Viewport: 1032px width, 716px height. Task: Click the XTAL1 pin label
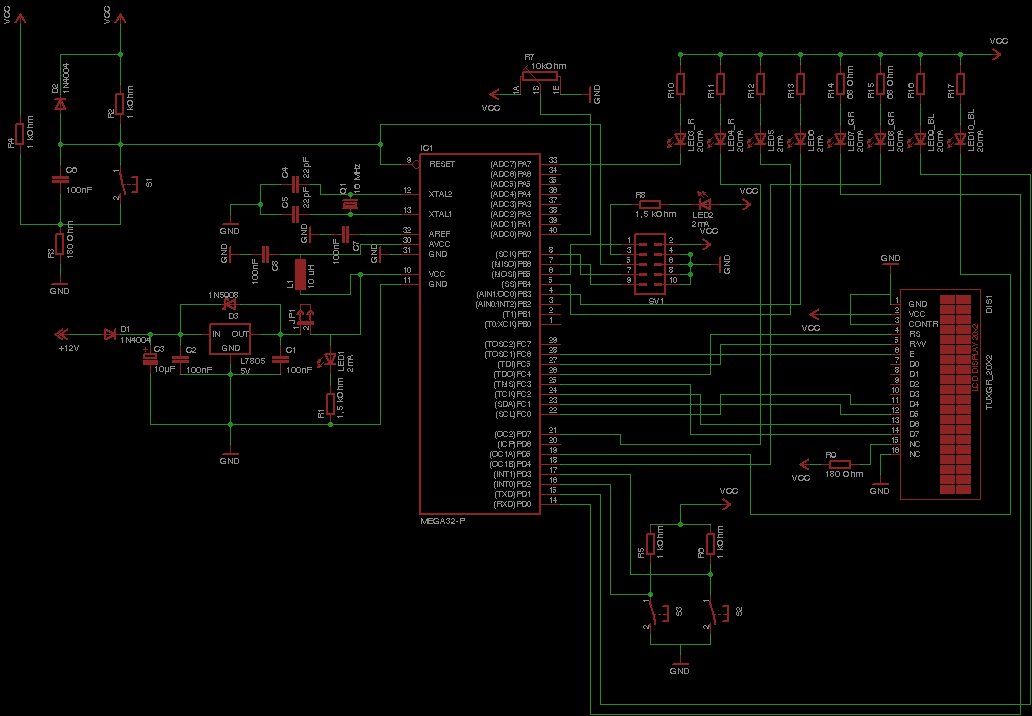tap(440, 214)
